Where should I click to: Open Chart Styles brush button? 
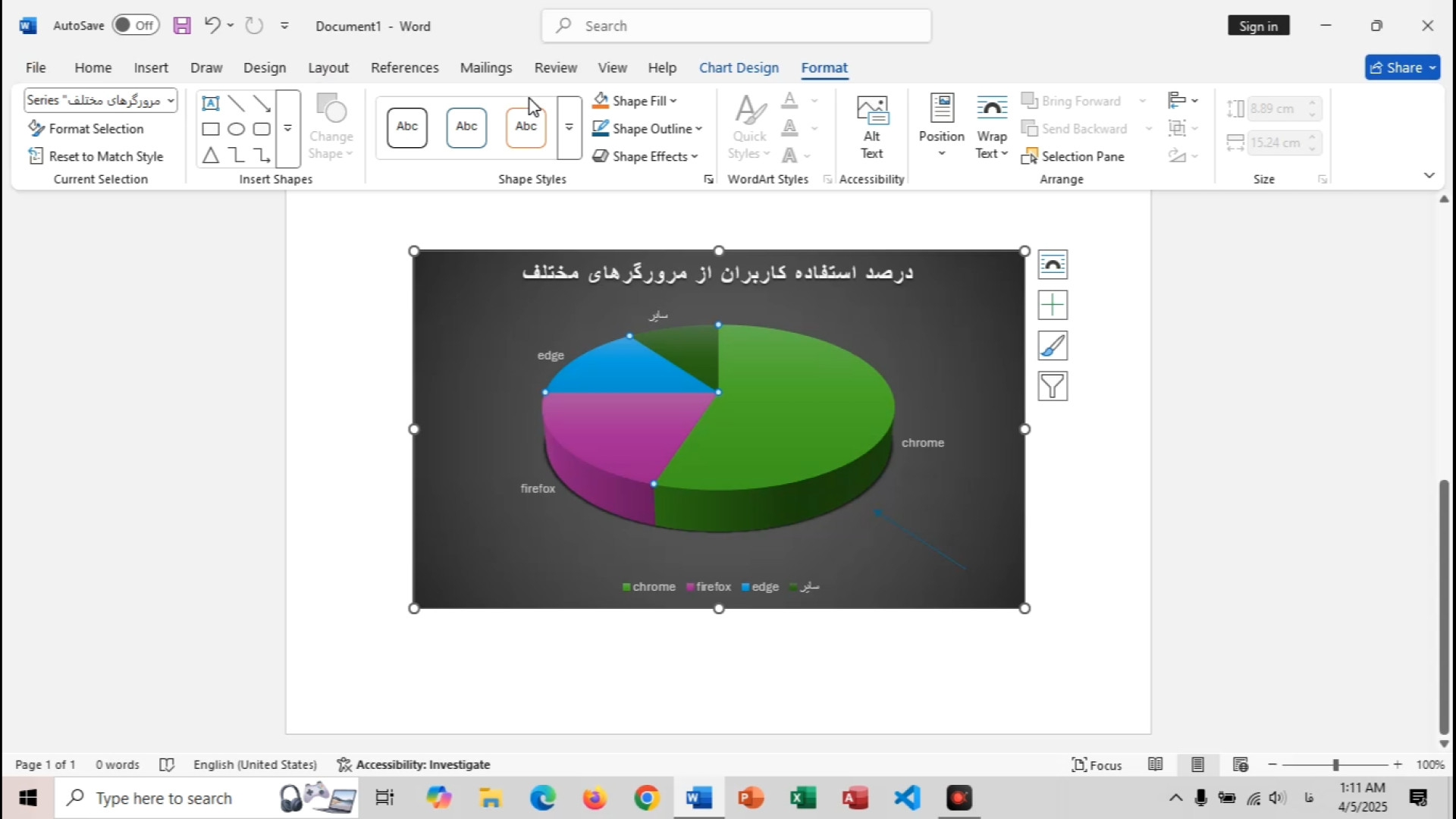point(1053,346)
